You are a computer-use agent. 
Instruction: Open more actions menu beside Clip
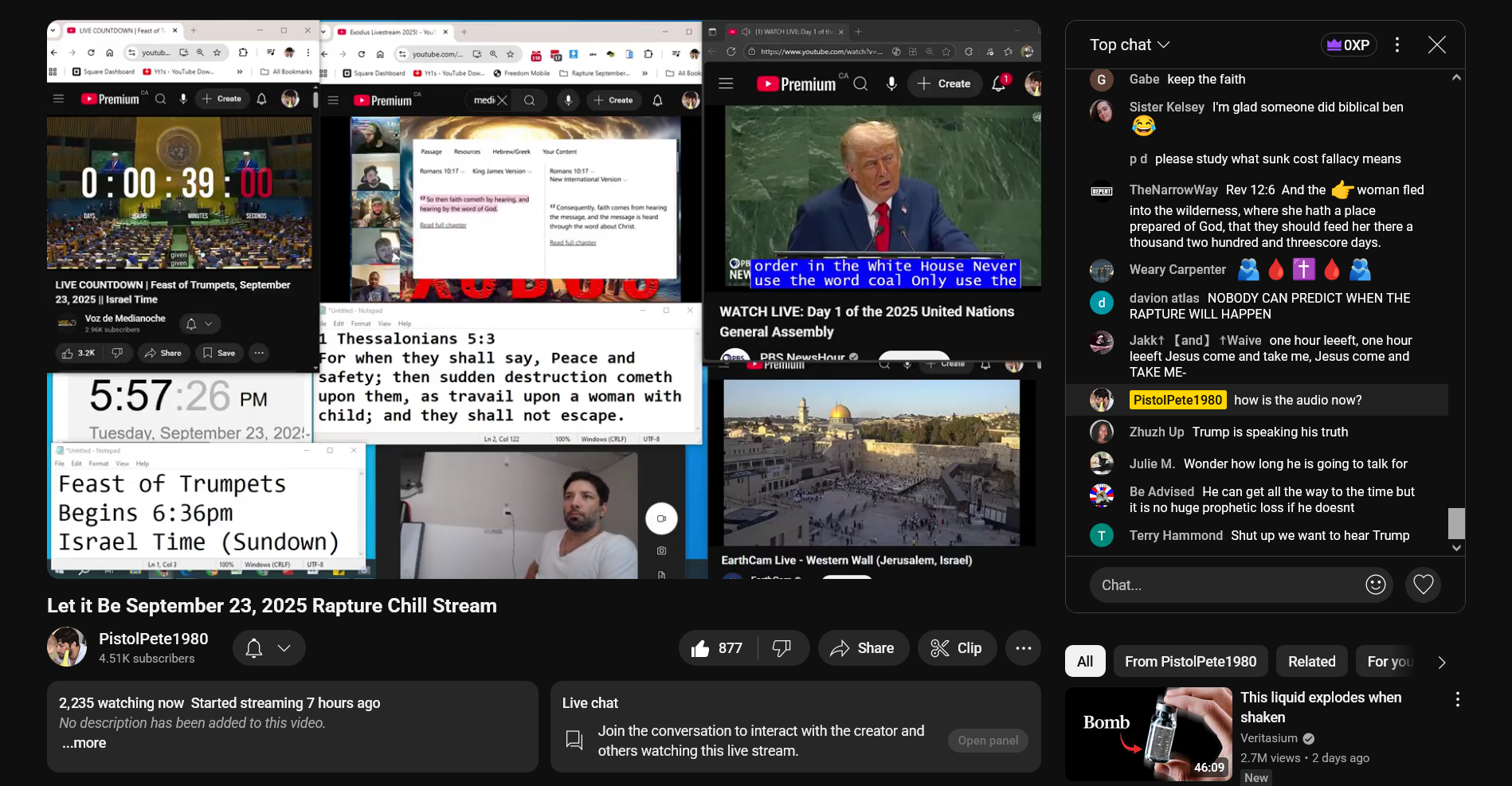click(1023, 648)
